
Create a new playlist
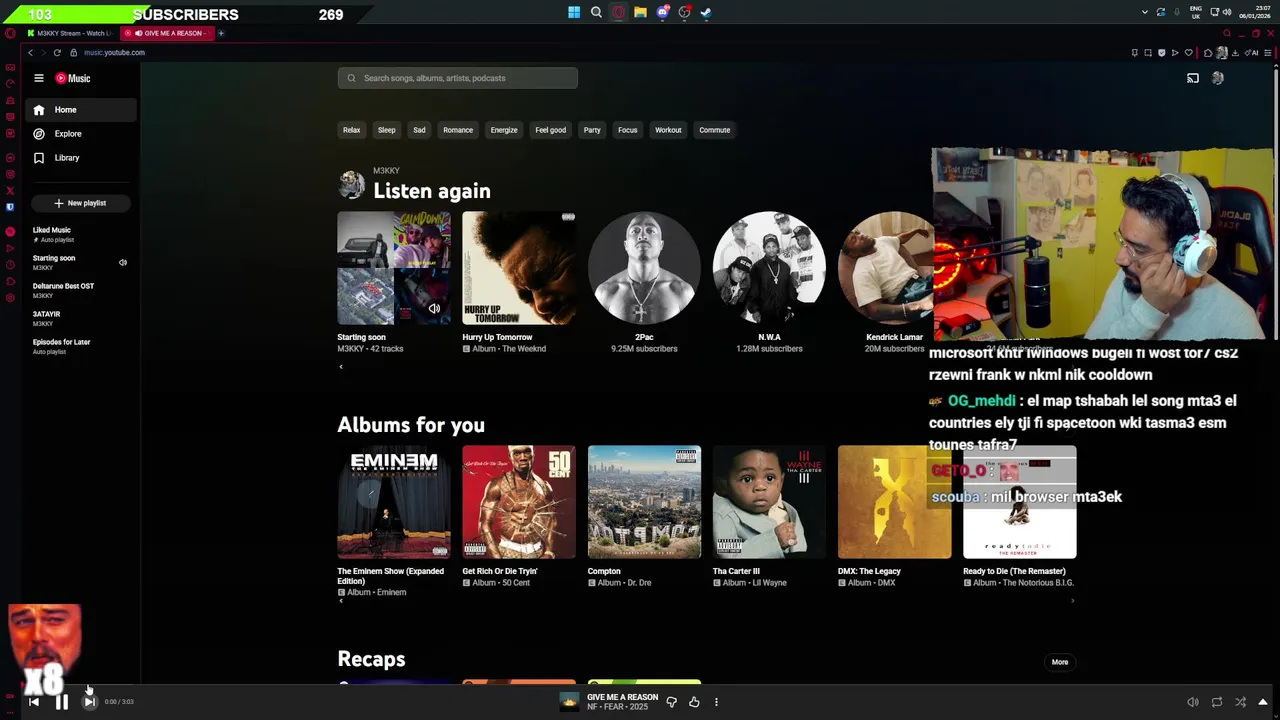click(x=80, y=203)
